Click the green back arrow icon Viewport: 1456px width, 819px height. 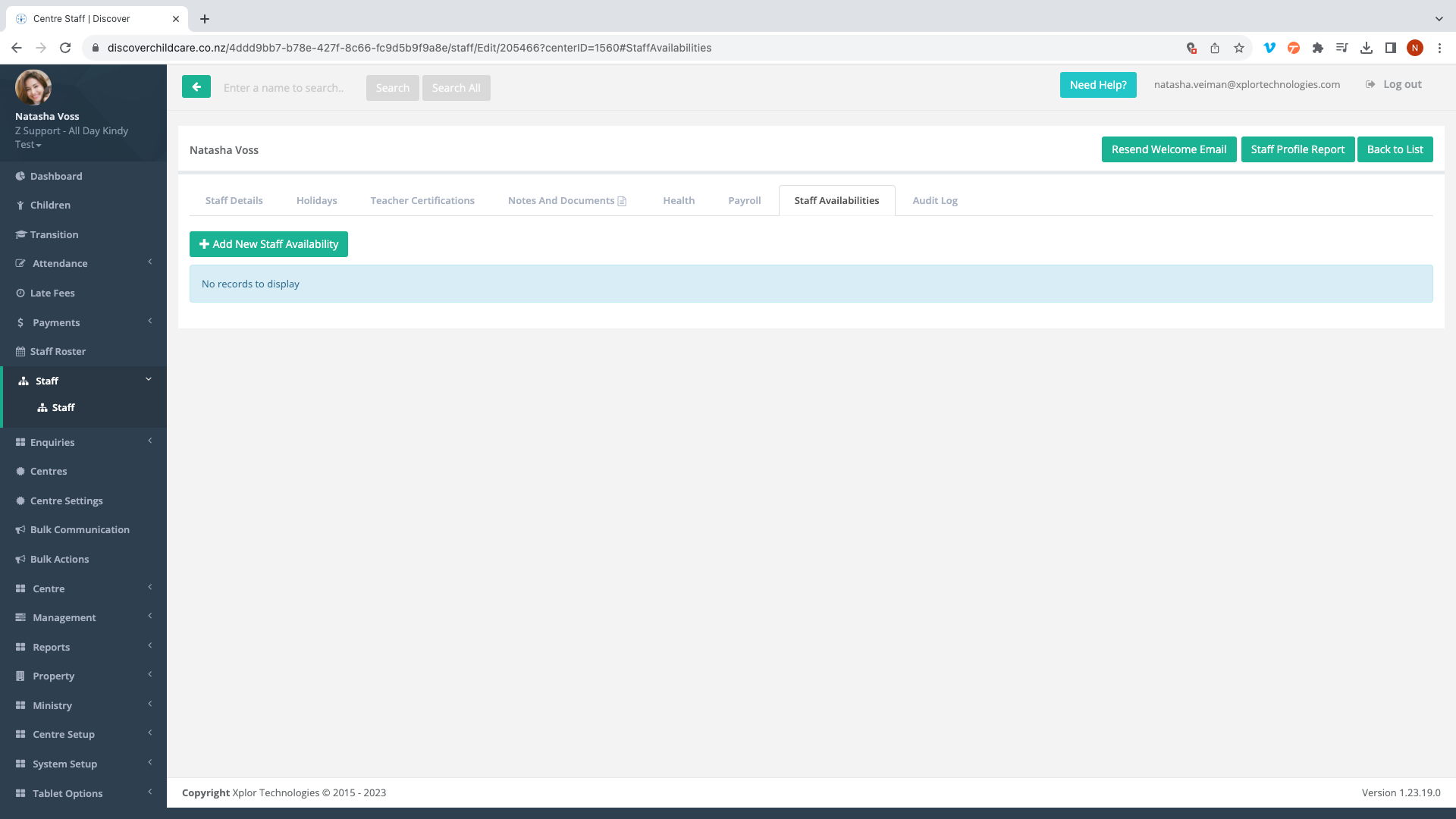[x=196, y=87]
